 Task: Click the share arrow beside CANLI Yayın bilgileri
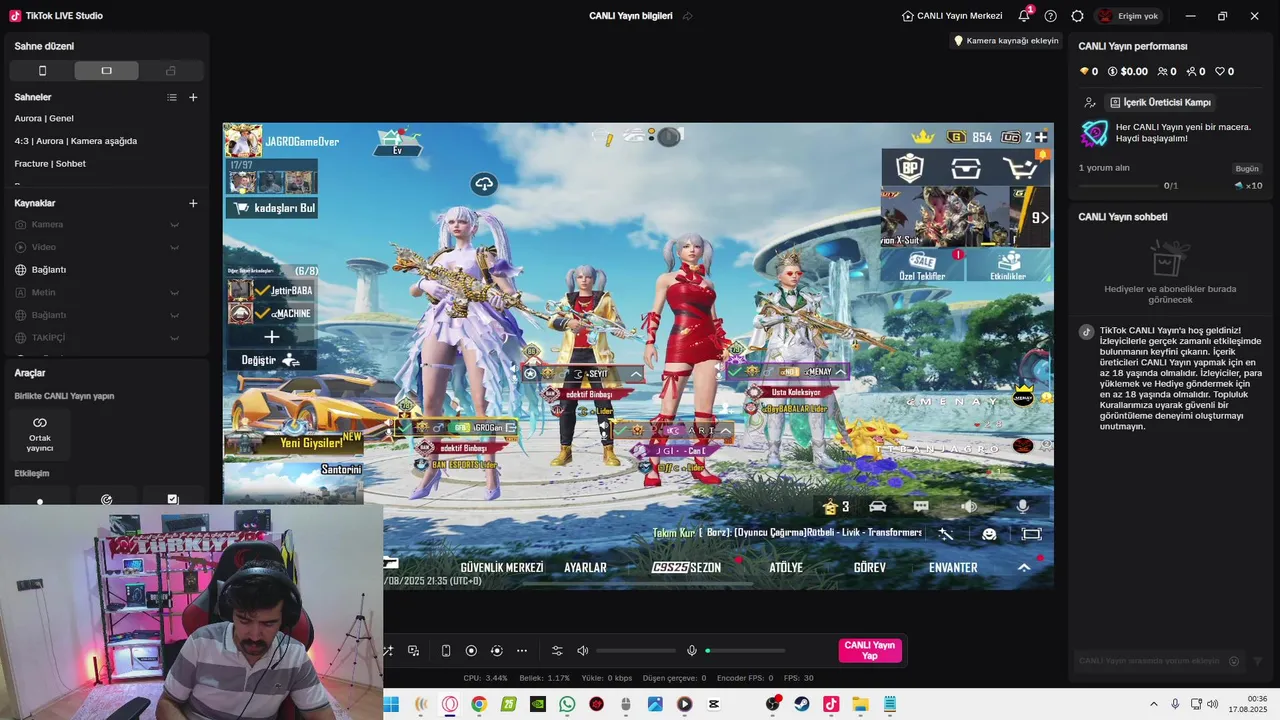point(688,16)
